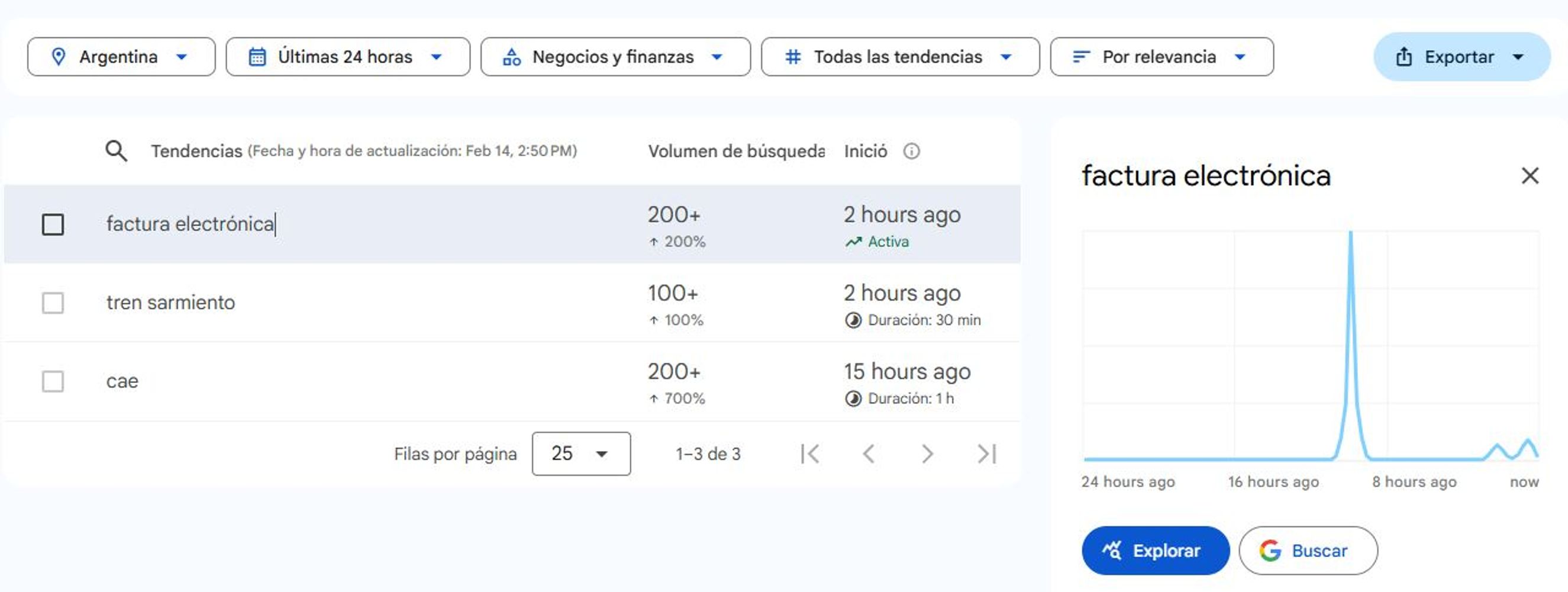Open the Por relevancia sort dropdown

pyautogui.click(x=1162, y=57)
